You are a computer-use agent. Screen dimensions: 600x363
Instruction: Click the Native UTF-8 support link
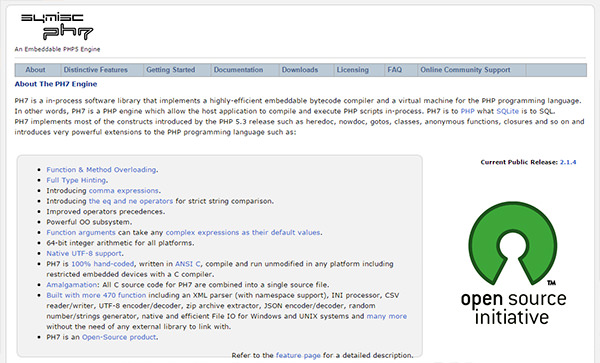click(x=84, y=254)
